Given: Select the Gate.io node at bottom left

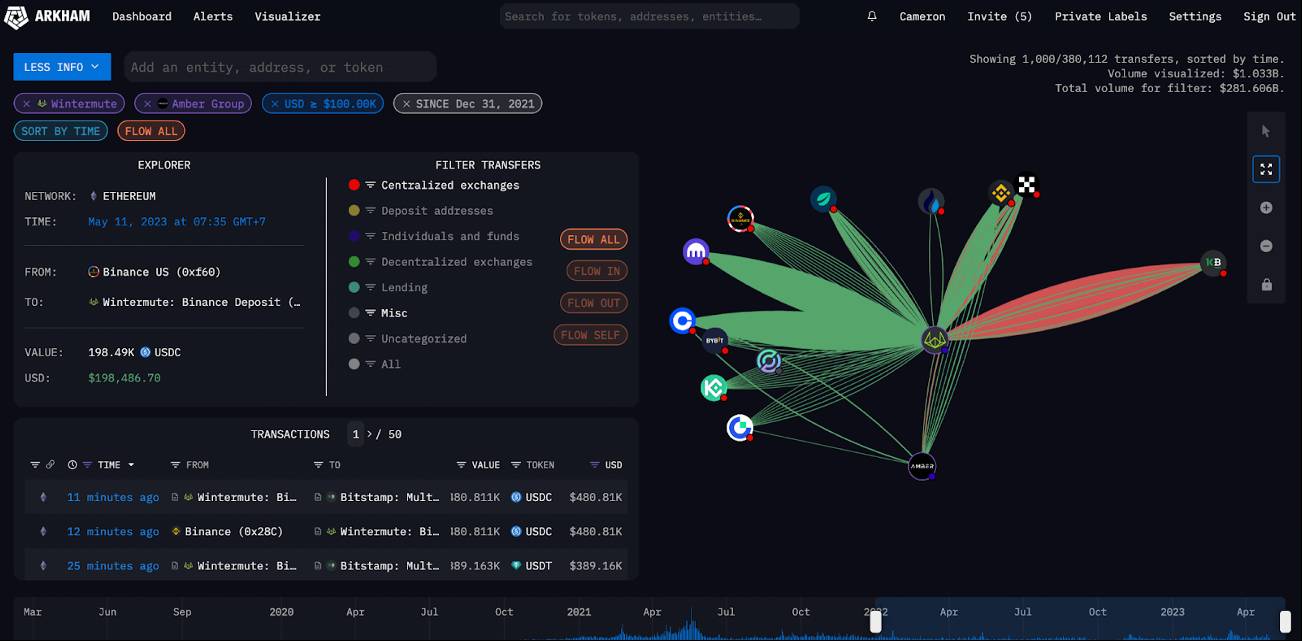Looking at the screenshot, I should click(740, 428).
